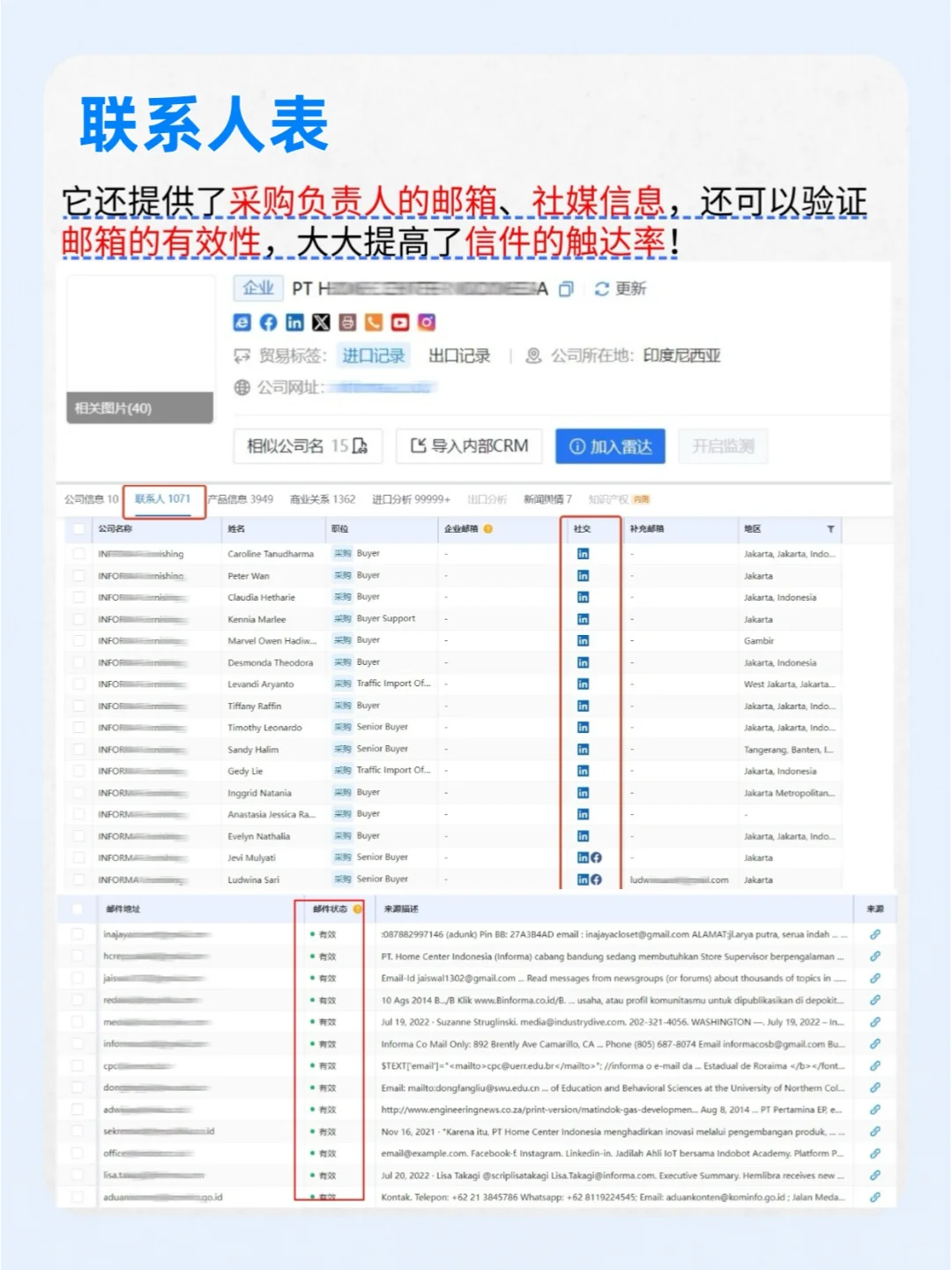Click the source link icon on first email row
The image size is (952, 1270).
(x=874, y=934)
